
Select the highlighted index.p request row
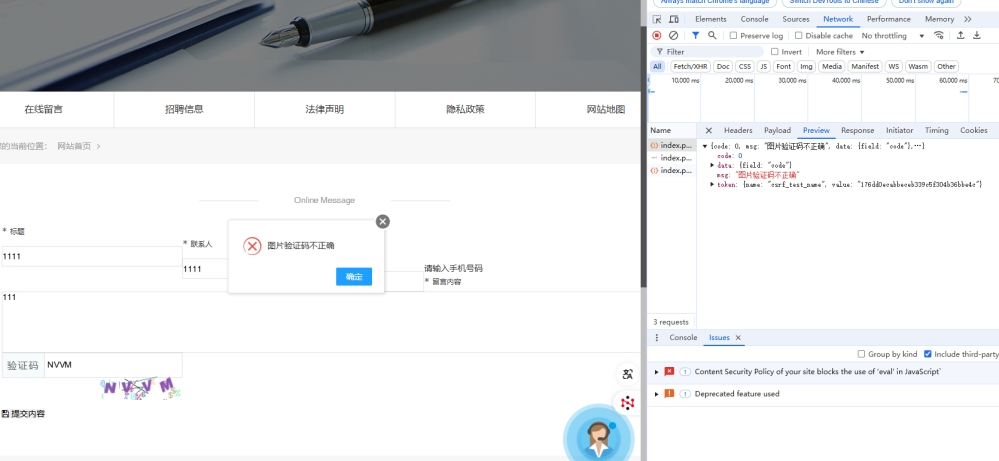tap(672, 146)
